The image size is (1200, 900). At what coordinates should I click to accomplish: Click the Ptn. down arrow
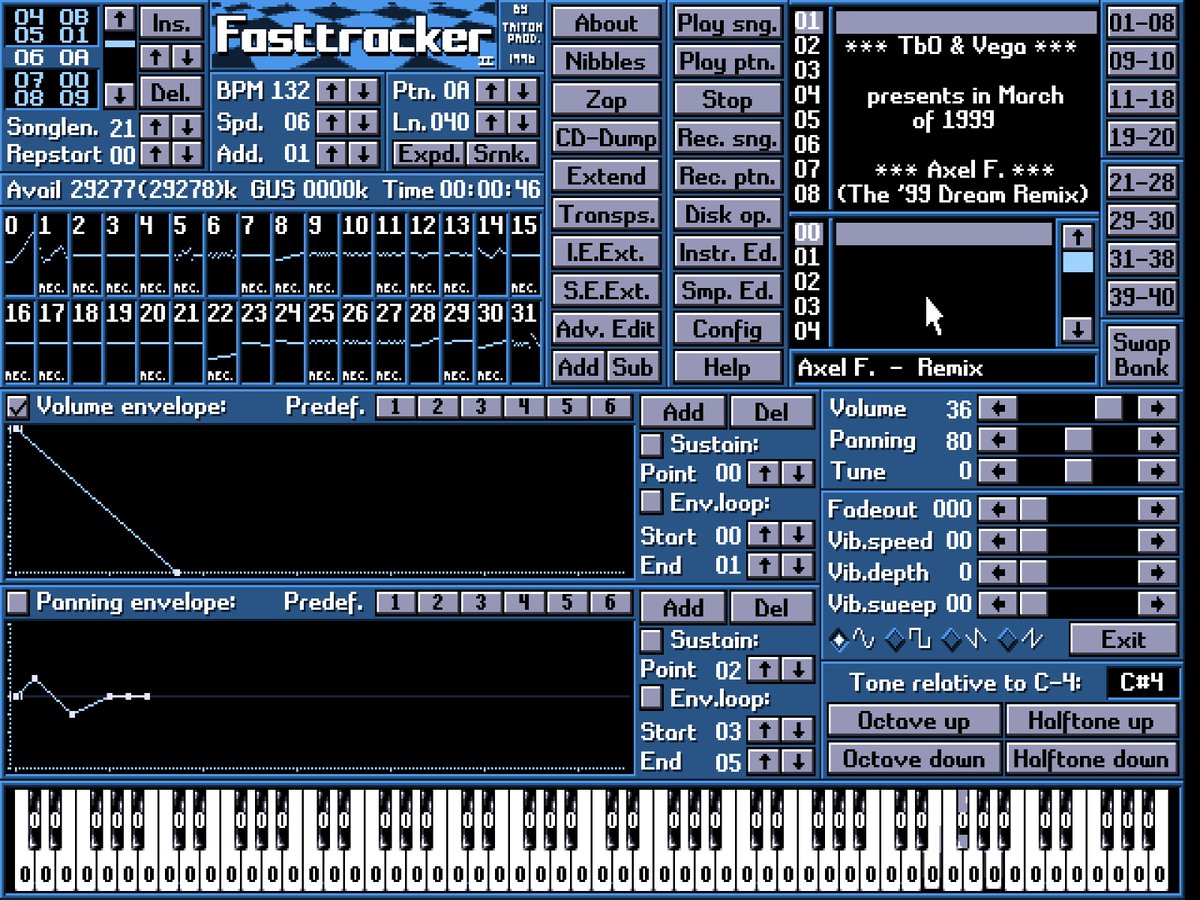[x=522, y=90]
